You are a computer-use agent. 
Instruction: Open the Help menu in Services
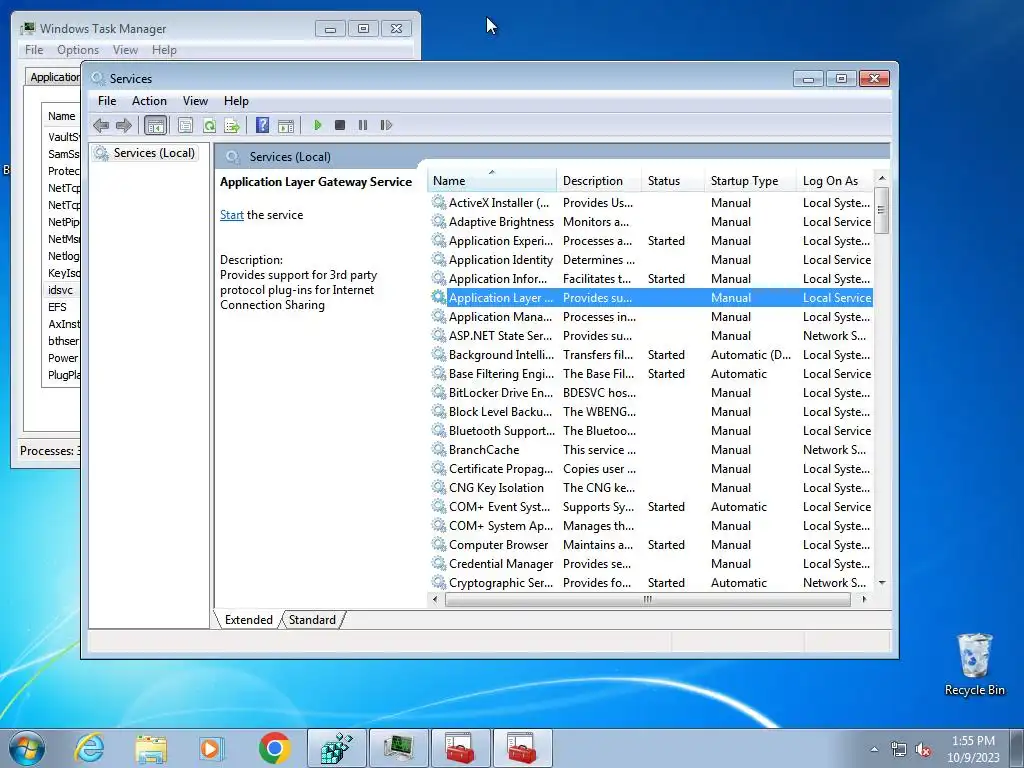[x=236, y=101]
